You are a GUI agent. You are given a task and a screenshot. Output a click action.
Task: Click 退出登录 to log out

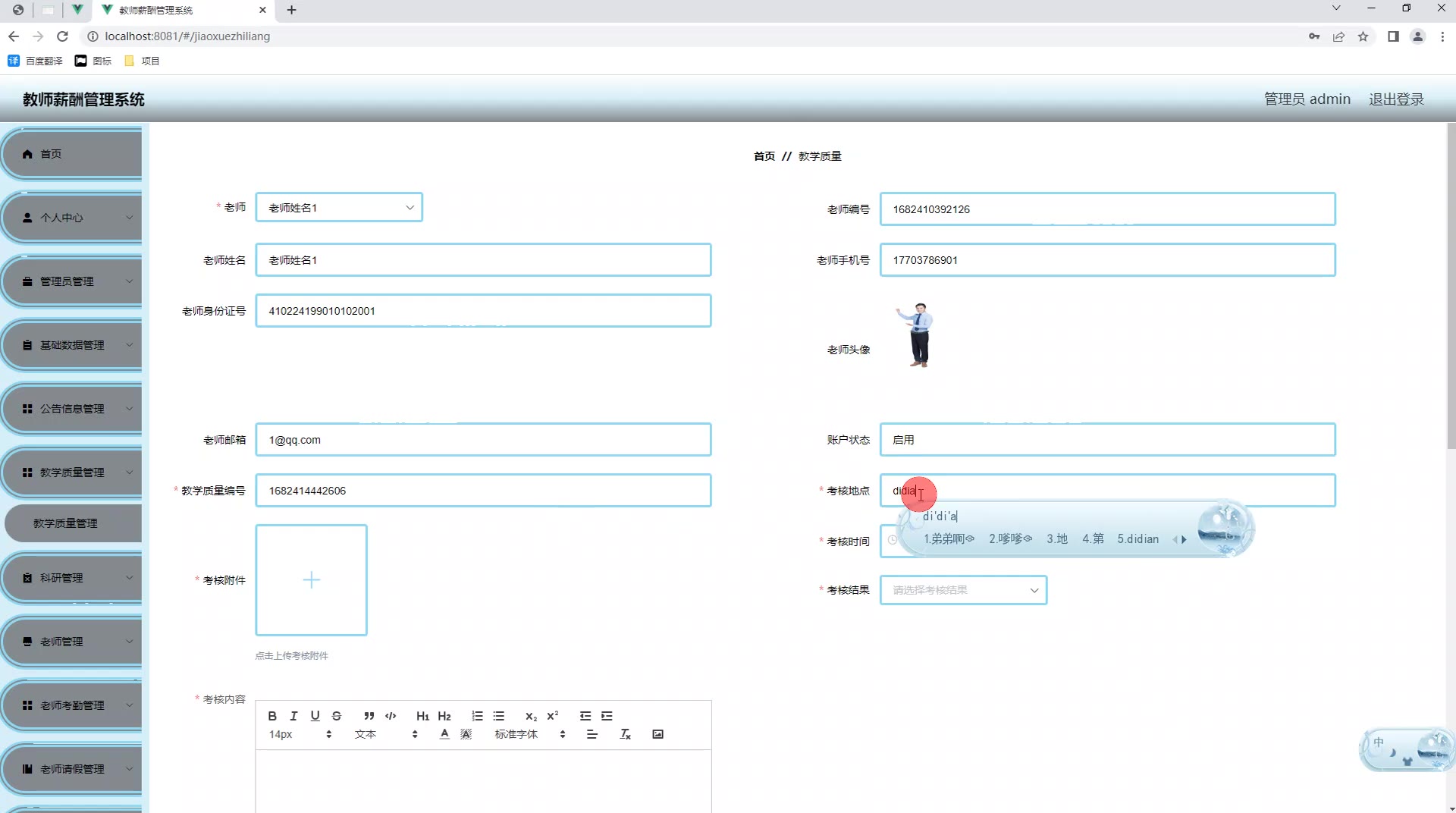pyautogui.click(x=1396, y=99)
